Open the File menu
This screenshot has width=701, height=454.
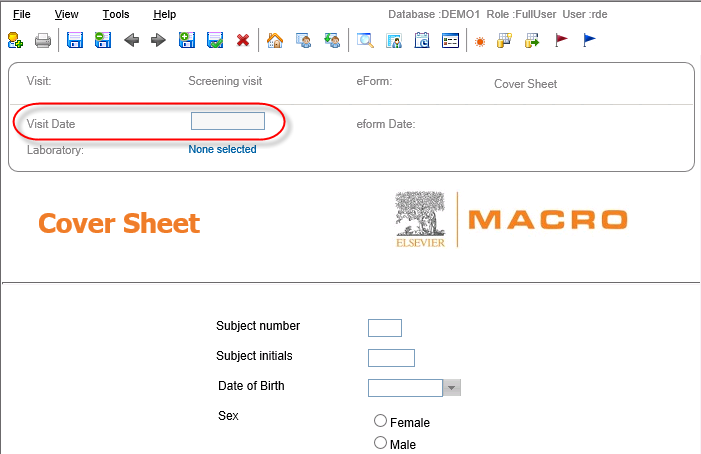coord(21,14)
